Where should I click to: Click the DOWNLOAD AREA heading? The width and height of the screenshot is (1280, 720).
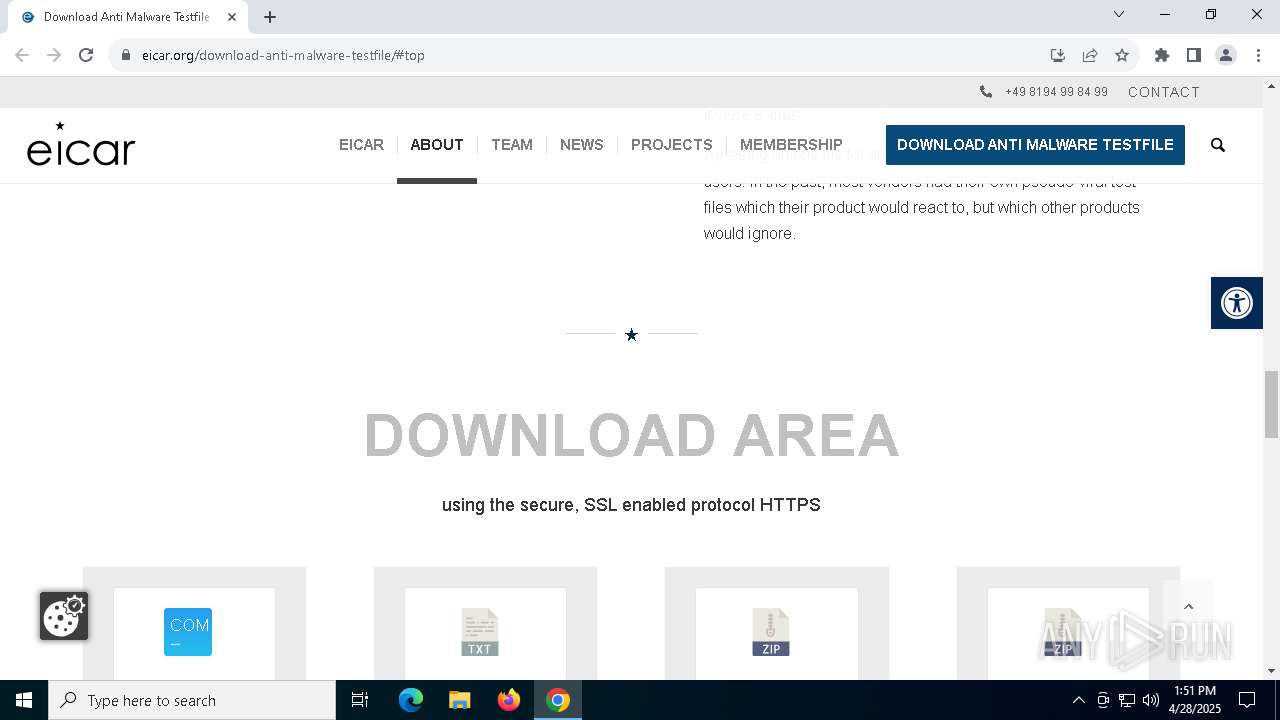631,435
